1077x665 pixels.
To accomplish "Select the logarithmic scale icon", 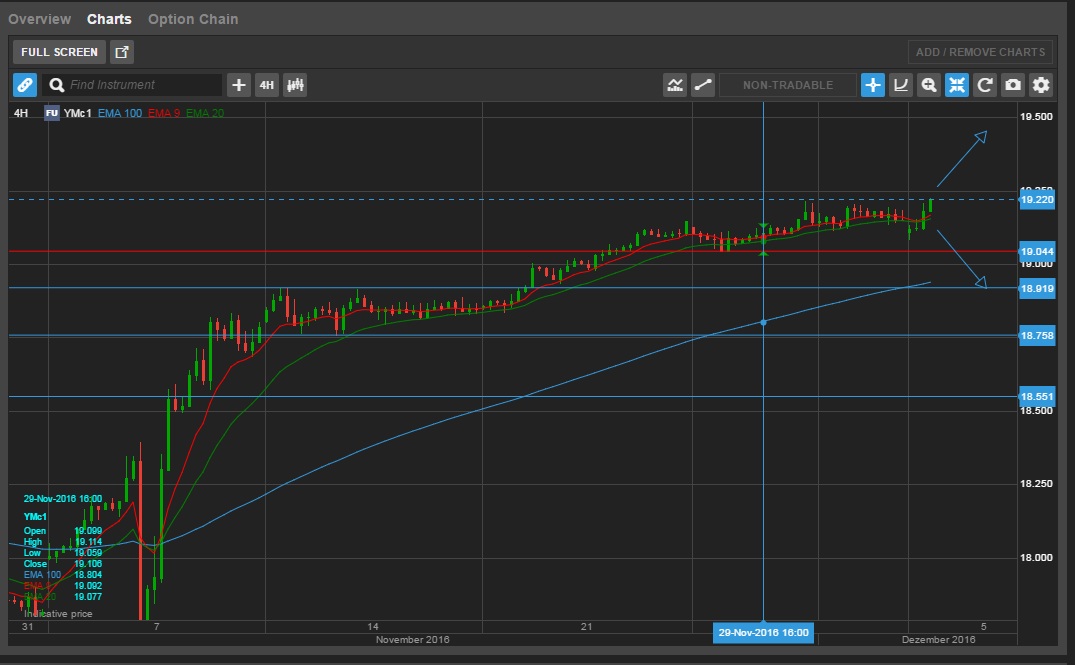I will [901, 85].
